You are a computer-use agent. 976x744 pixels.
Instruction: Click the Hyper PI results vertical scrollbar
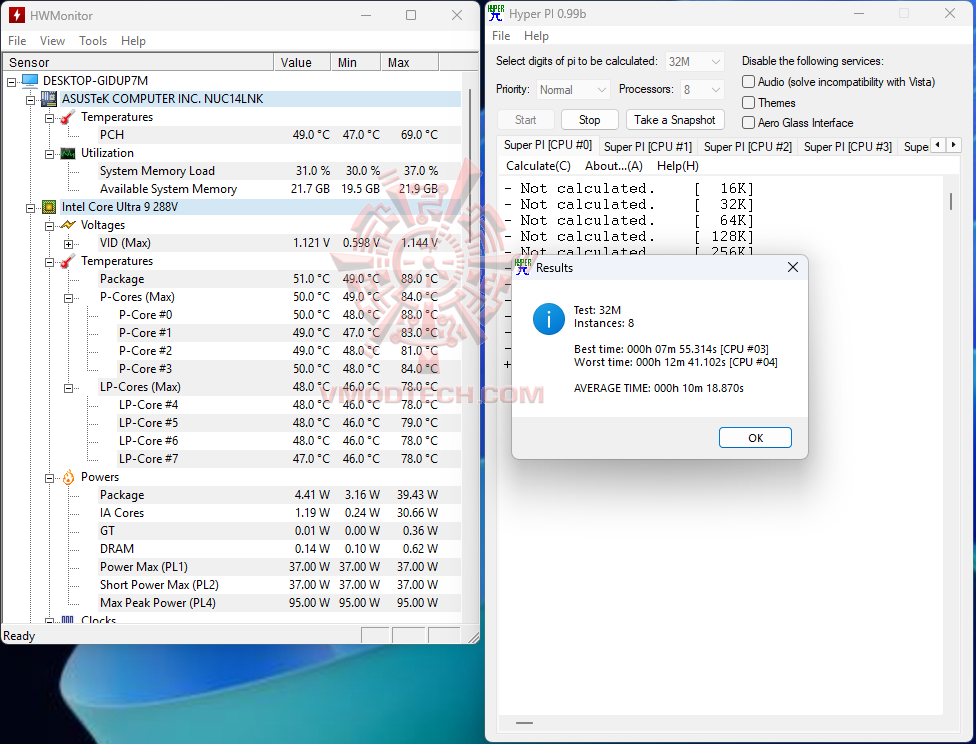(950, 201)
